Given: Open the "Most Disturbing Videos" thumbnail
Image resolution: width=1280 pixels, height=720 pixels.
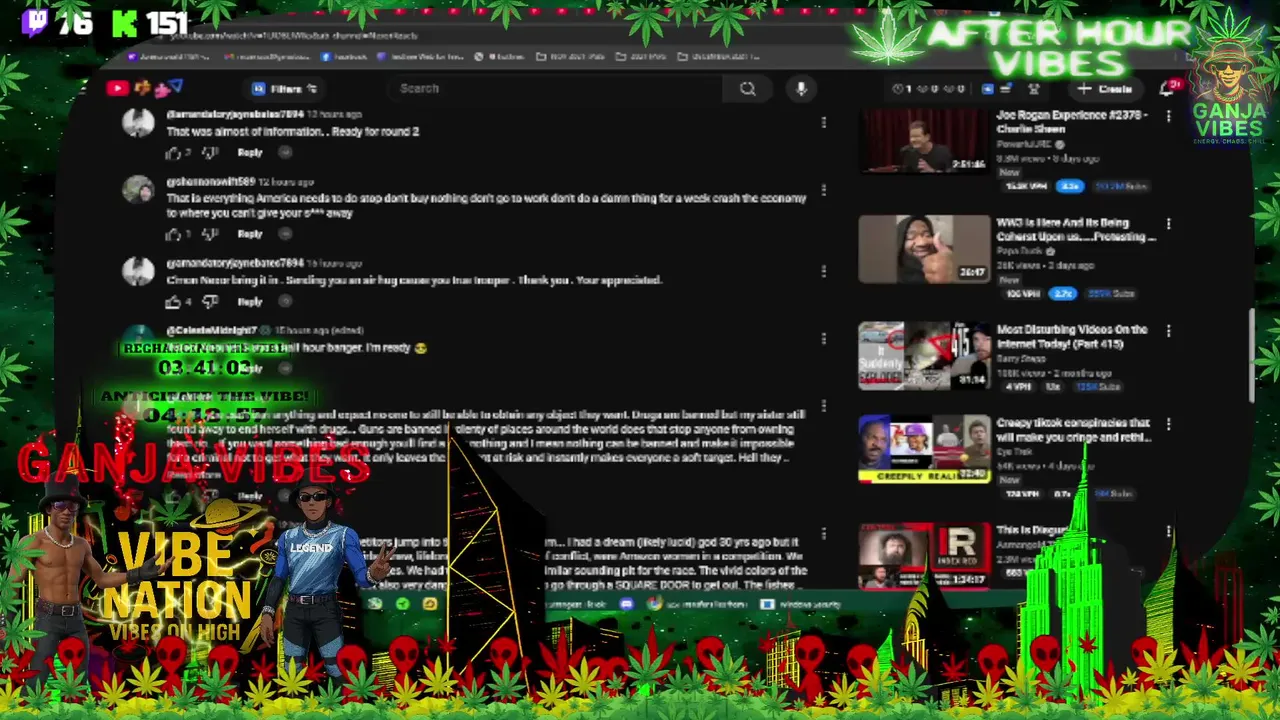Looking at the screenshot, I should pyautogui.click(x=924, y=355).
